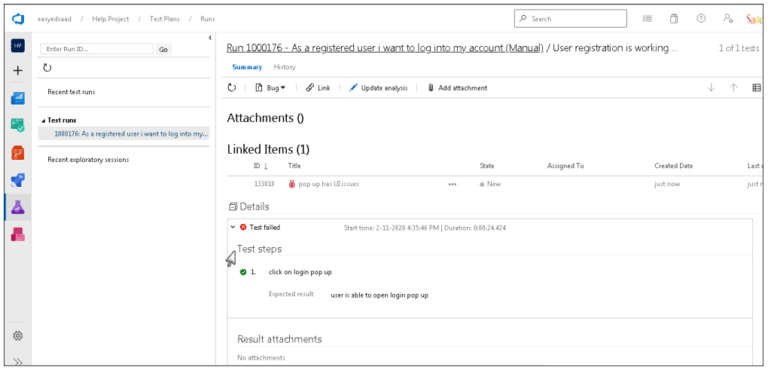Click the refresh icon under Run ID field

point(47,68)
